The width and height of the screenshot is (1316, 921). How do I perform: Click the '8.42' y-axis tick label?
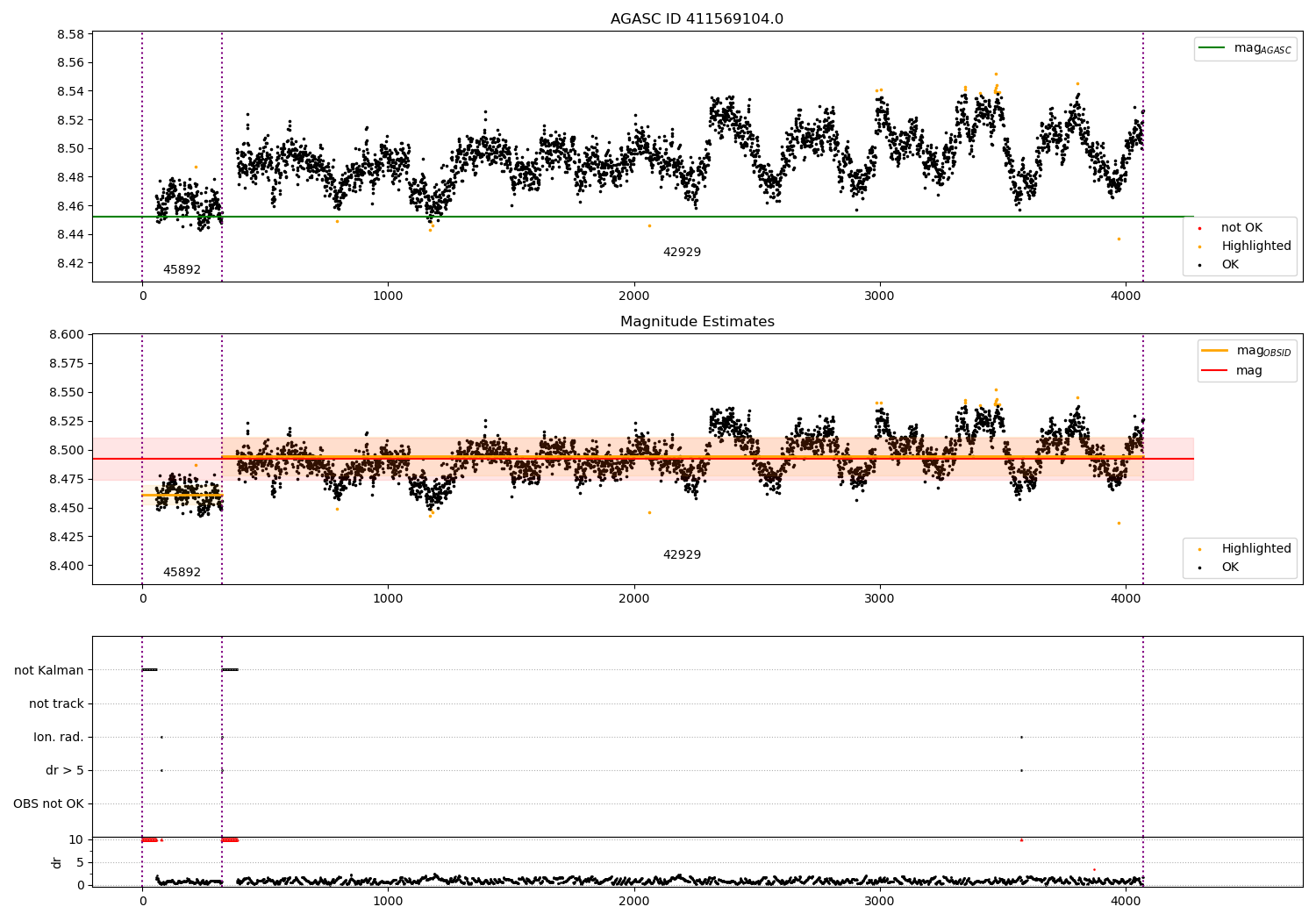point(69,264)
